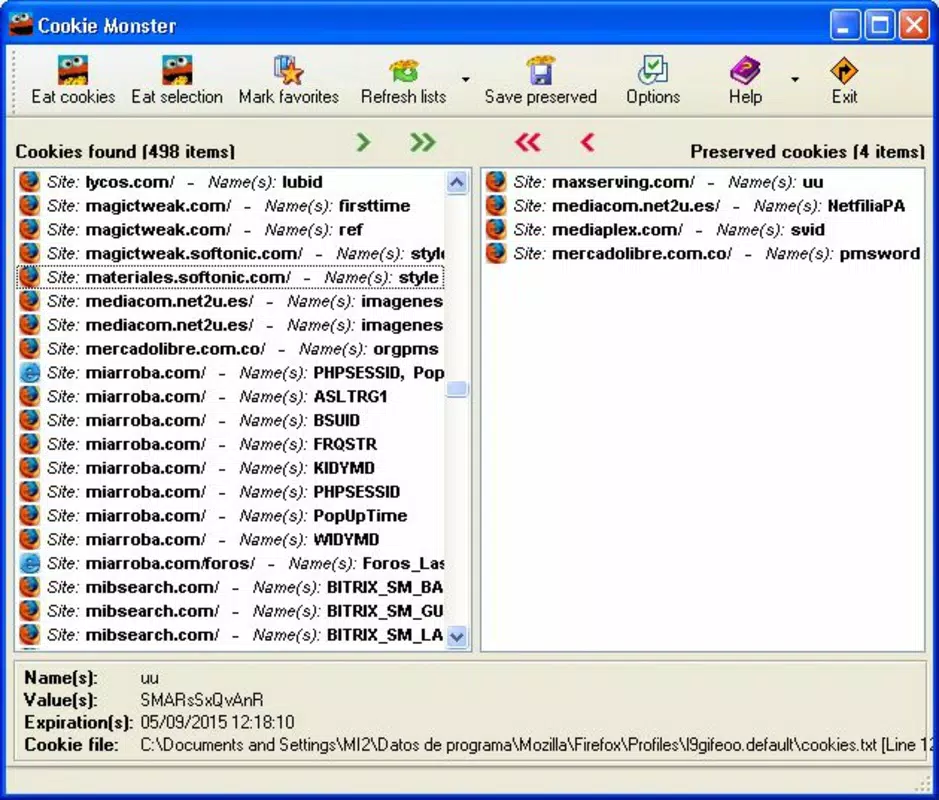Close the Cookie Monster window
Screen dimensions: 939x800
click(x=914, y=25)
